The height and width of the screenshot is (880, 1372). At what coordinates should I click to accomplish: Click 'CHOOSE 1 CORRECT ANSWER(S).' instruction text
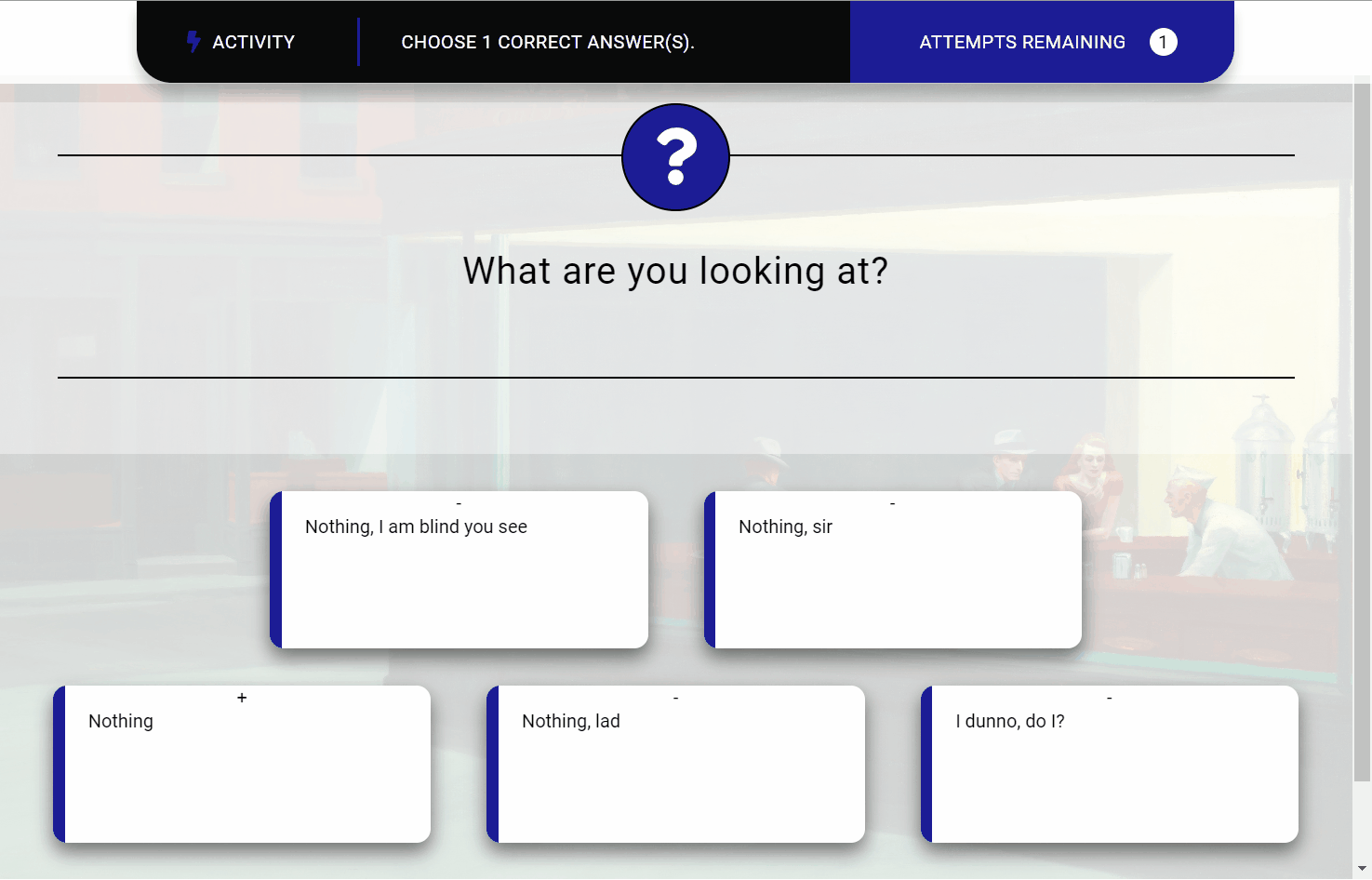[547, 42]
